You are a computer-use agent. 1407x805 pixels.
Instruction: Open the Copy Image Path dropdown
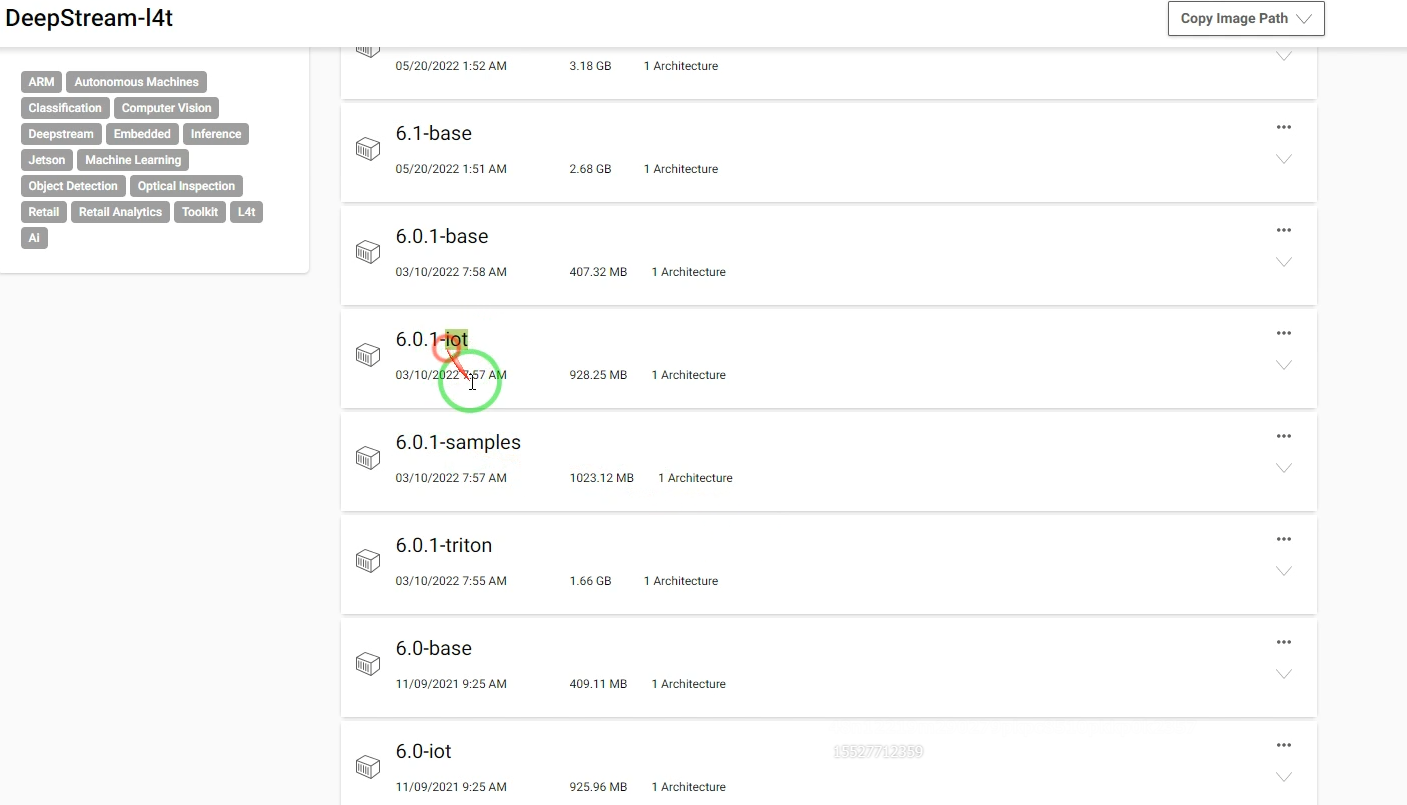(x=1246, y=19)
